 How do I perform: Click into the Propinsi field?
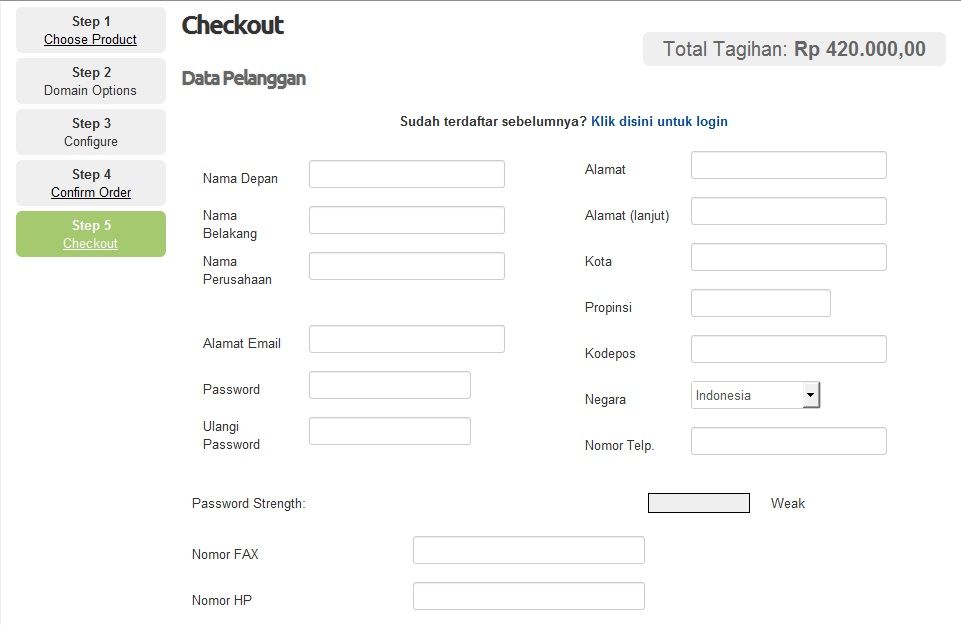[x=761, y=303]
